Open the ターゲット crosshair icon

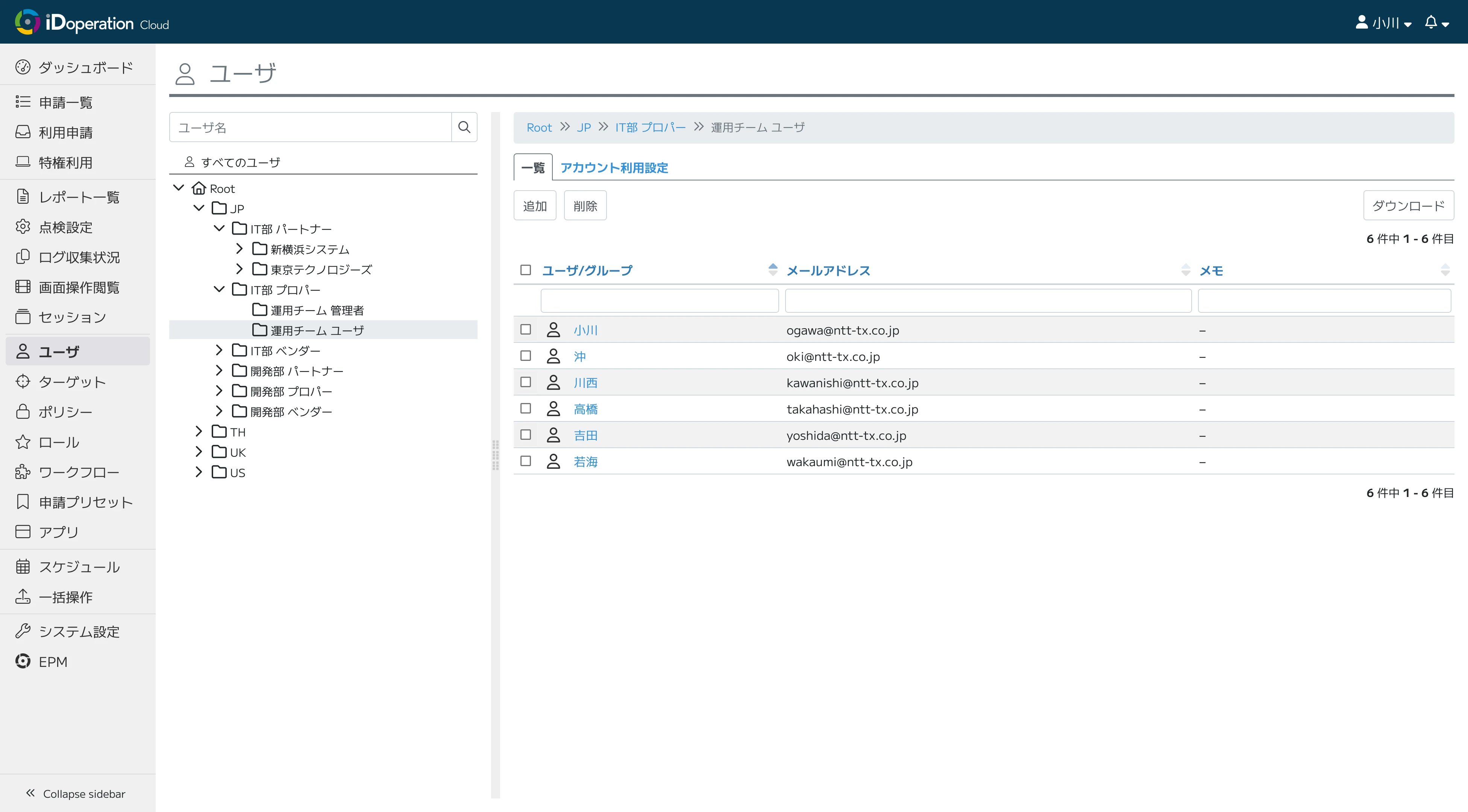coord(23,382)
